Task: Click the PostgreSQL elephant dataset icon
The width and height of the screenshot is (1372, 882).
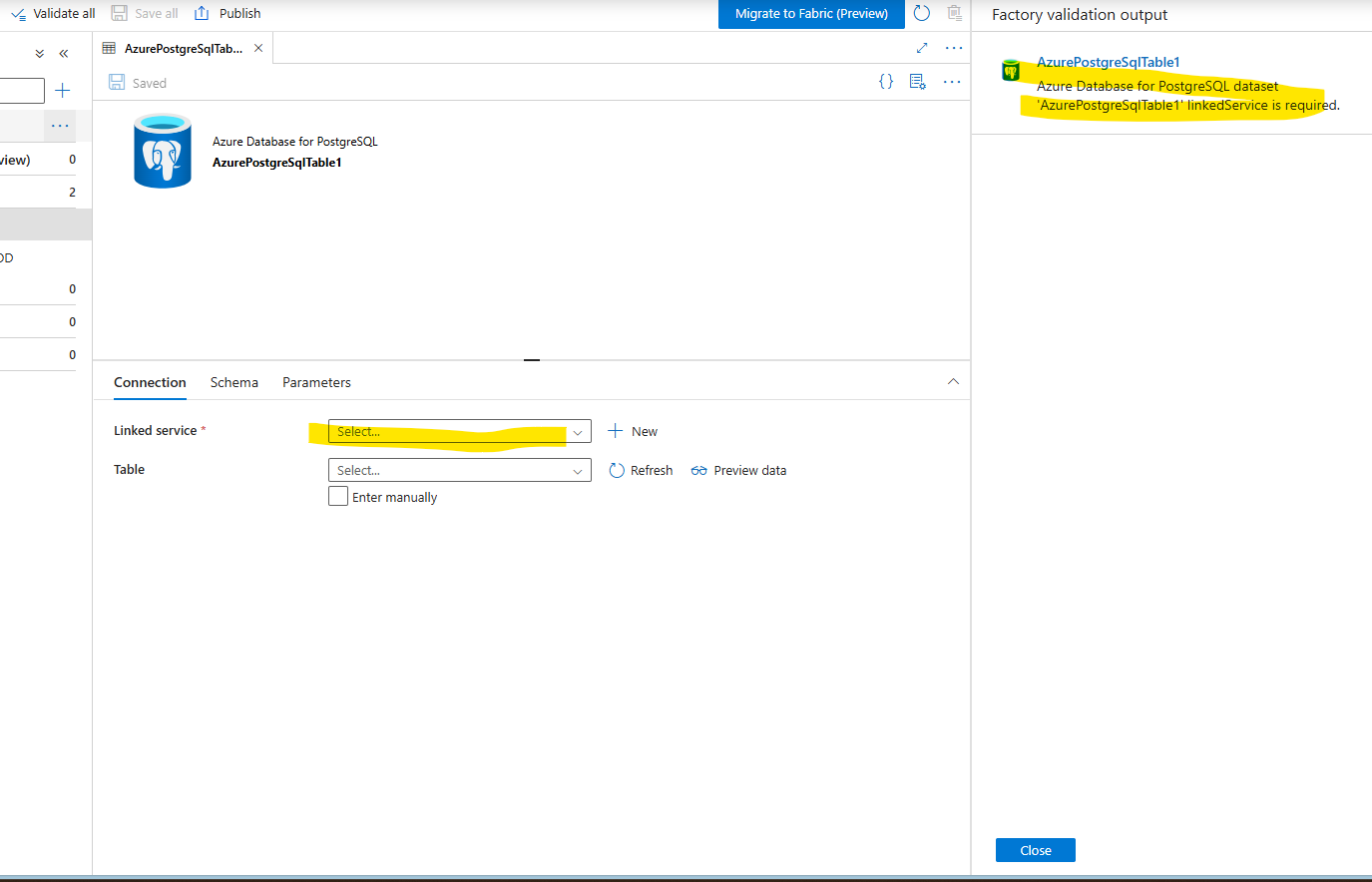Action: [x=163, y=151]
